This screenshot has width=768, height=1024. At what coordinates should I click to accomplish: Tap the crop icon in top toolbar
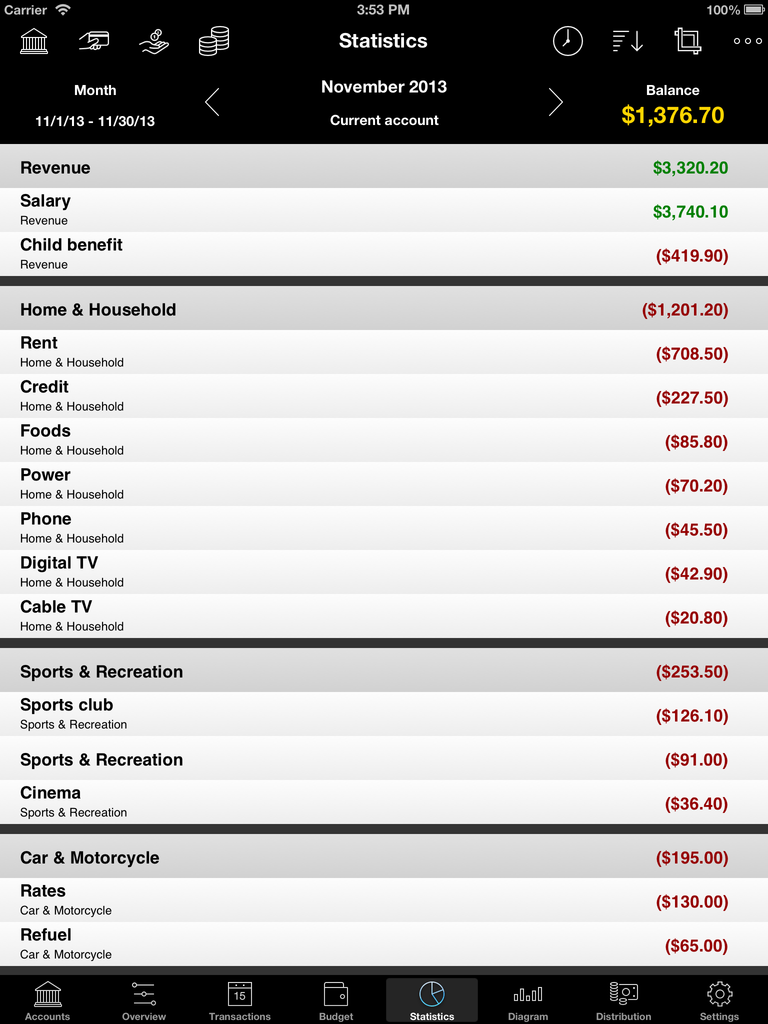coord(688,41)
